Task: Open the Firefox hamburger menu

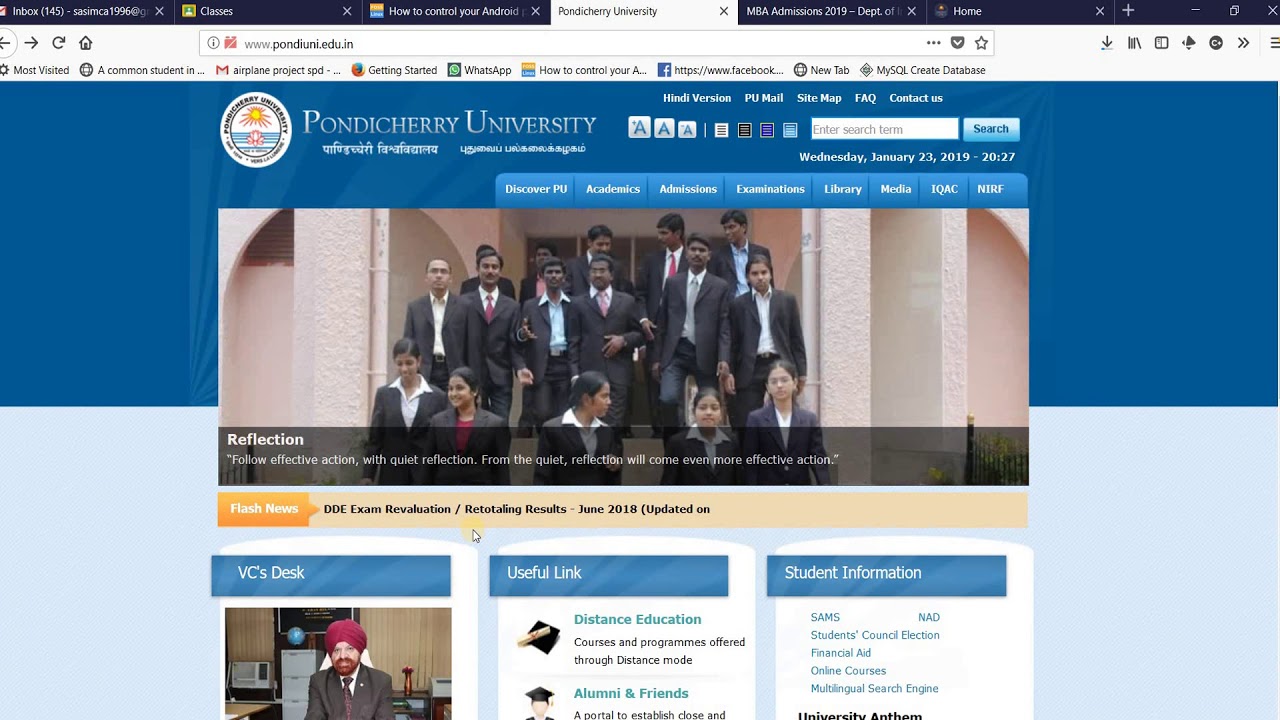Action: pos(1274,43)
